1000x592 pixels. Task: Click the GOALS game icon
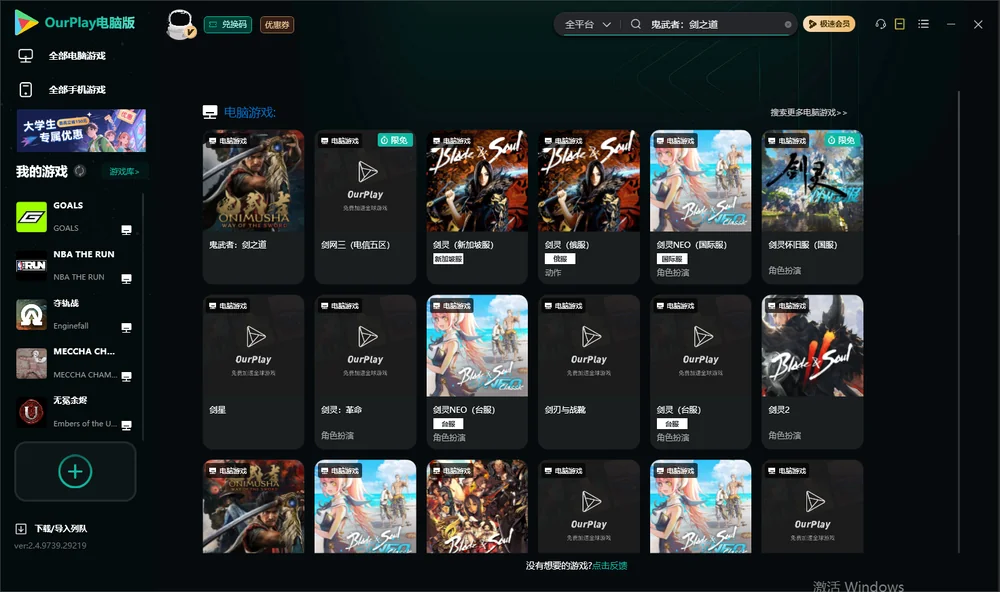pyautogui.click(x=31, y=217)
